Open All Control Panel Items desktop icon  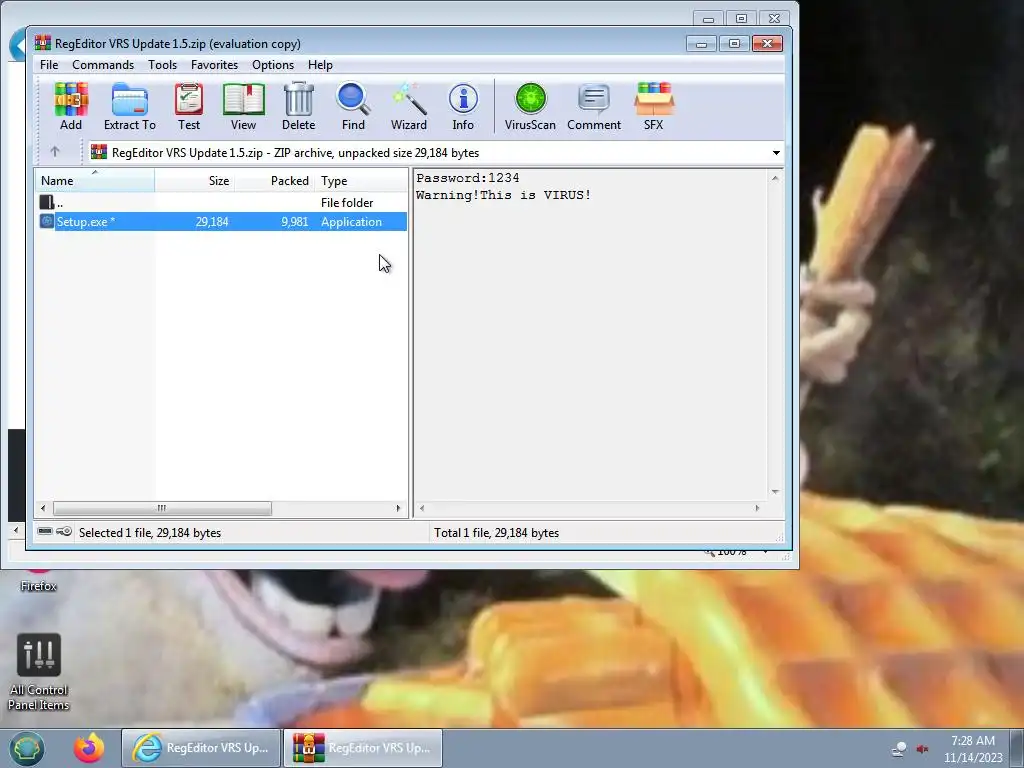[x=39, y=673]
